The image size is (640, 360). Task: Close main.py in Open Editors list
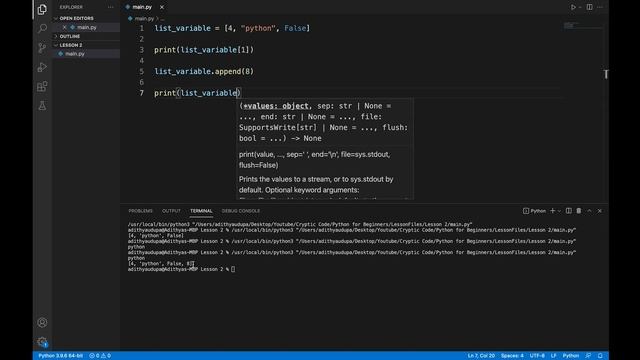click(64, 27)
